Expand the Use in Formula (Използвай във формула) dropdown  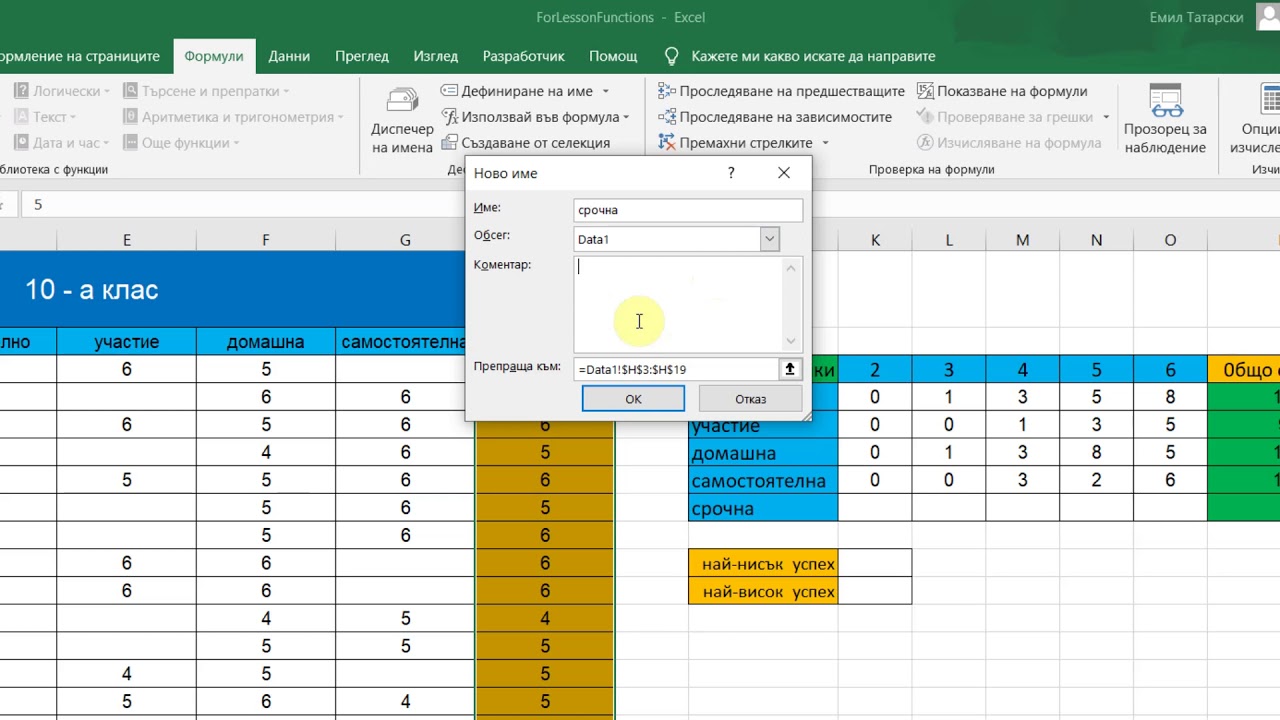click(x=626, y=117)
